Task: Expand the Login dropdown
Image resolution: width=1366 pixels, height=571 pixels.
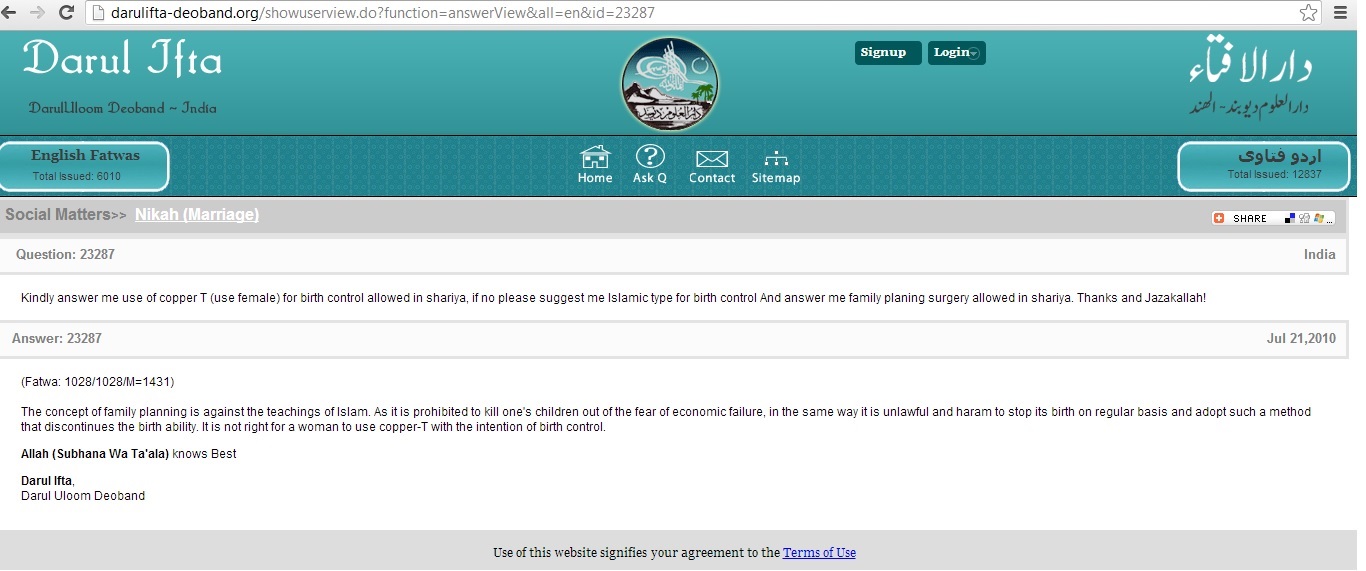Action: [x=956, y=53]
